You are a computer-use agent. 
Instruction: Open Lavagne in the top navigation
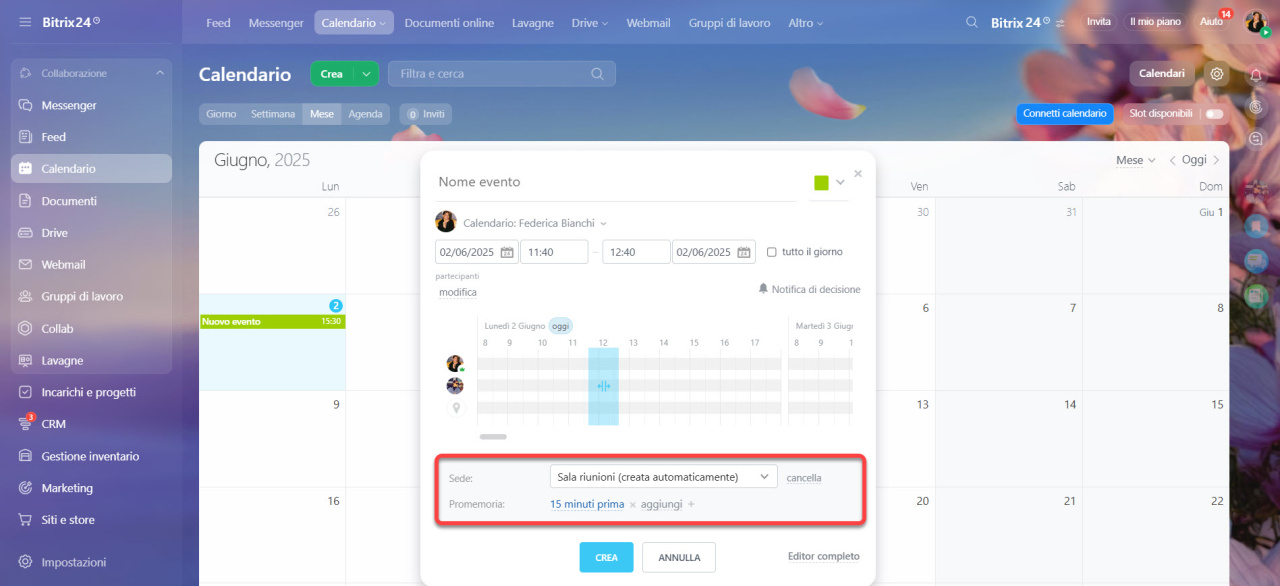pyautogui.click(x=533, y=22)
